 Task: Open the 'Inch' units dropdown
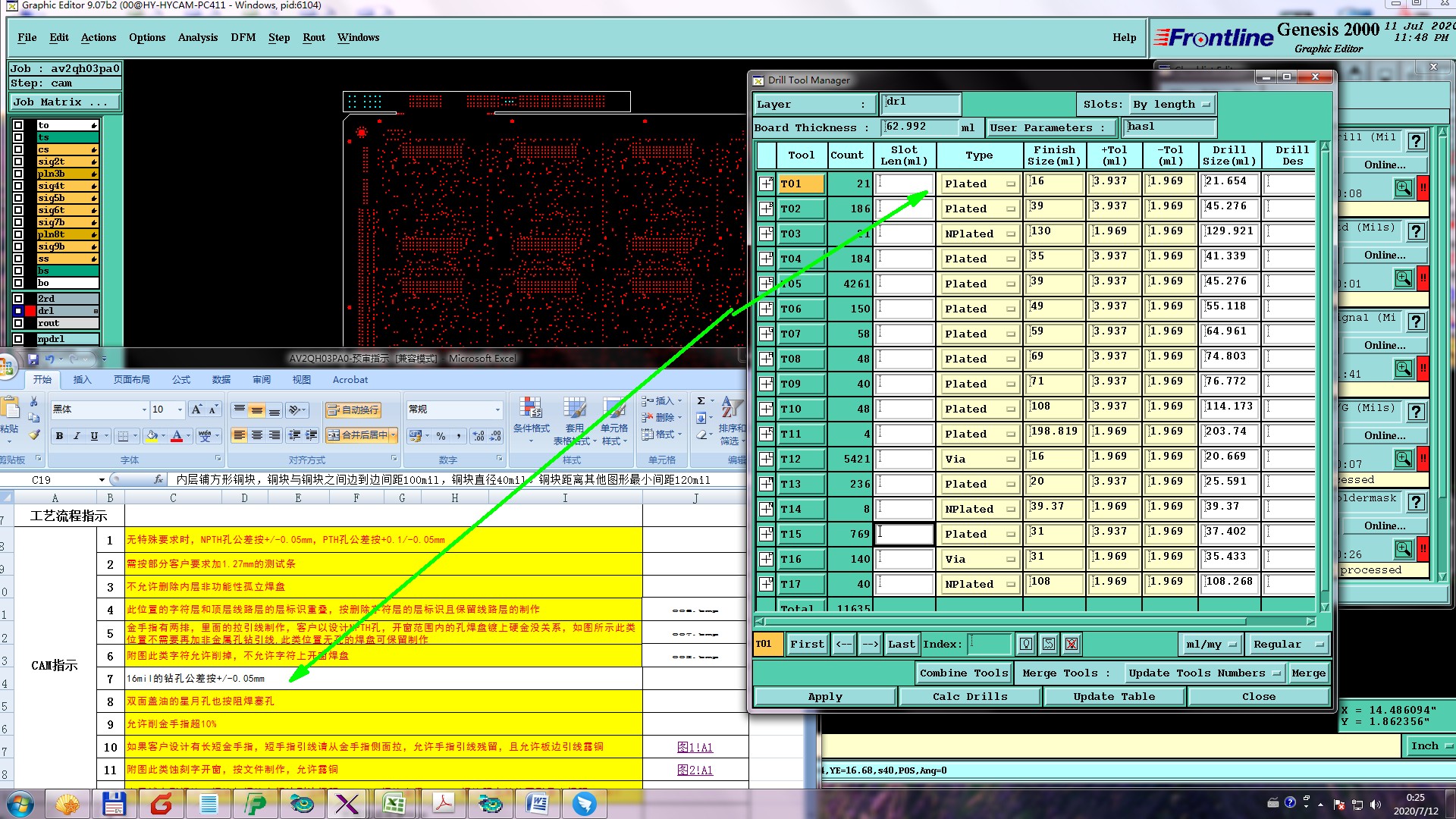pos(1430,746)
